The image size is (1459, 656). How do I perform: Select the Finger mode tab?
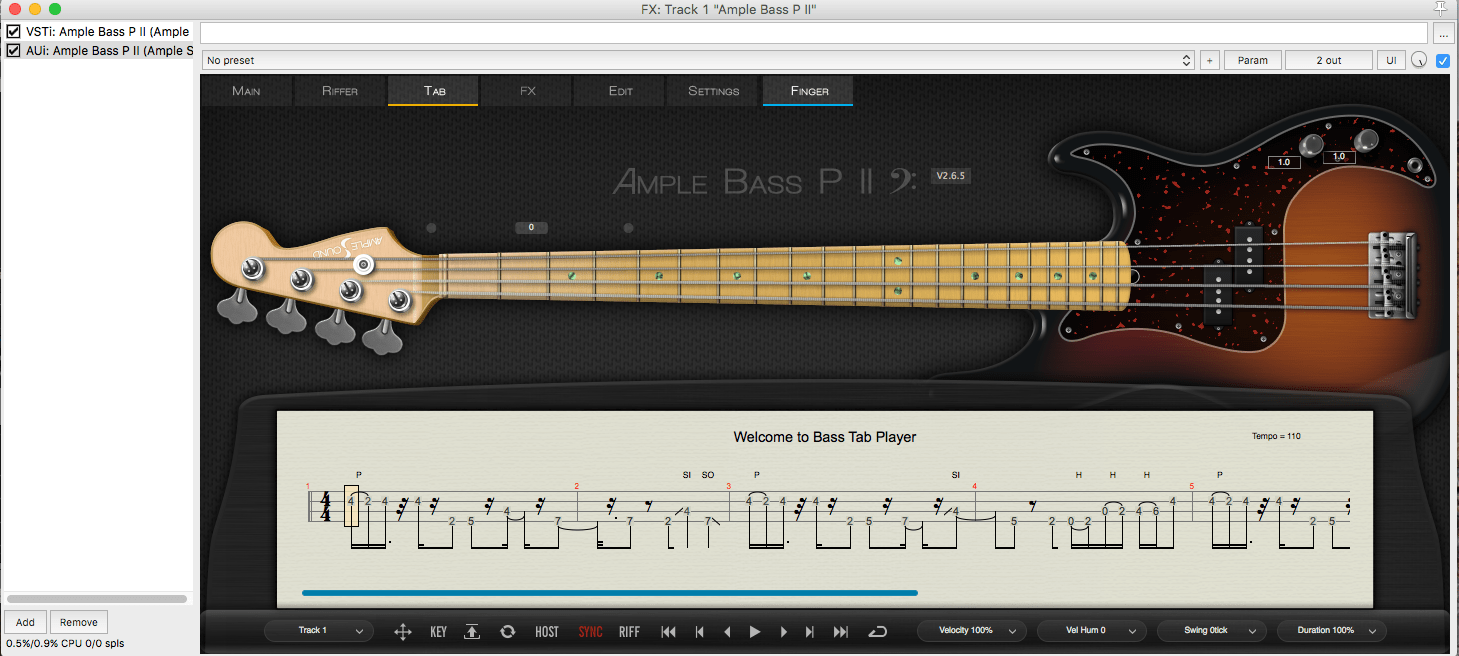tap(809, 91)
